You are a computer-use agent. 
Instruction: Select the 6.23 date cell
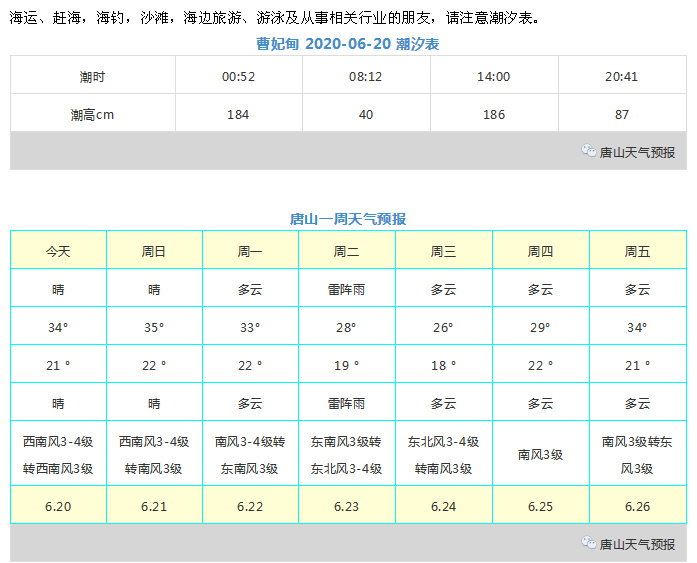[x=346, y=506]
